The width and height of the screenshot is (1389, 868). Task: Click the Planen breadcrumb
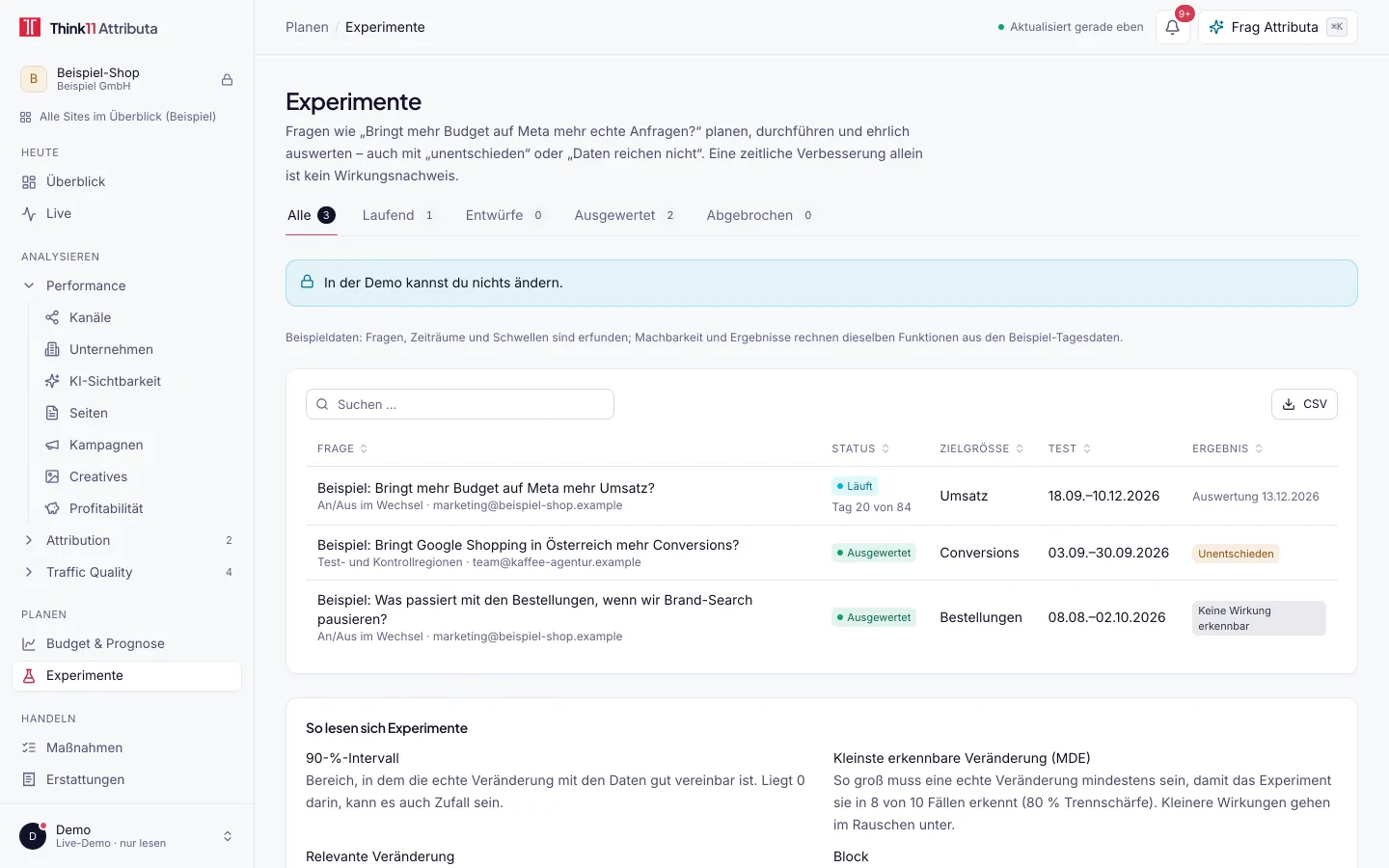[x=307, y=27]
